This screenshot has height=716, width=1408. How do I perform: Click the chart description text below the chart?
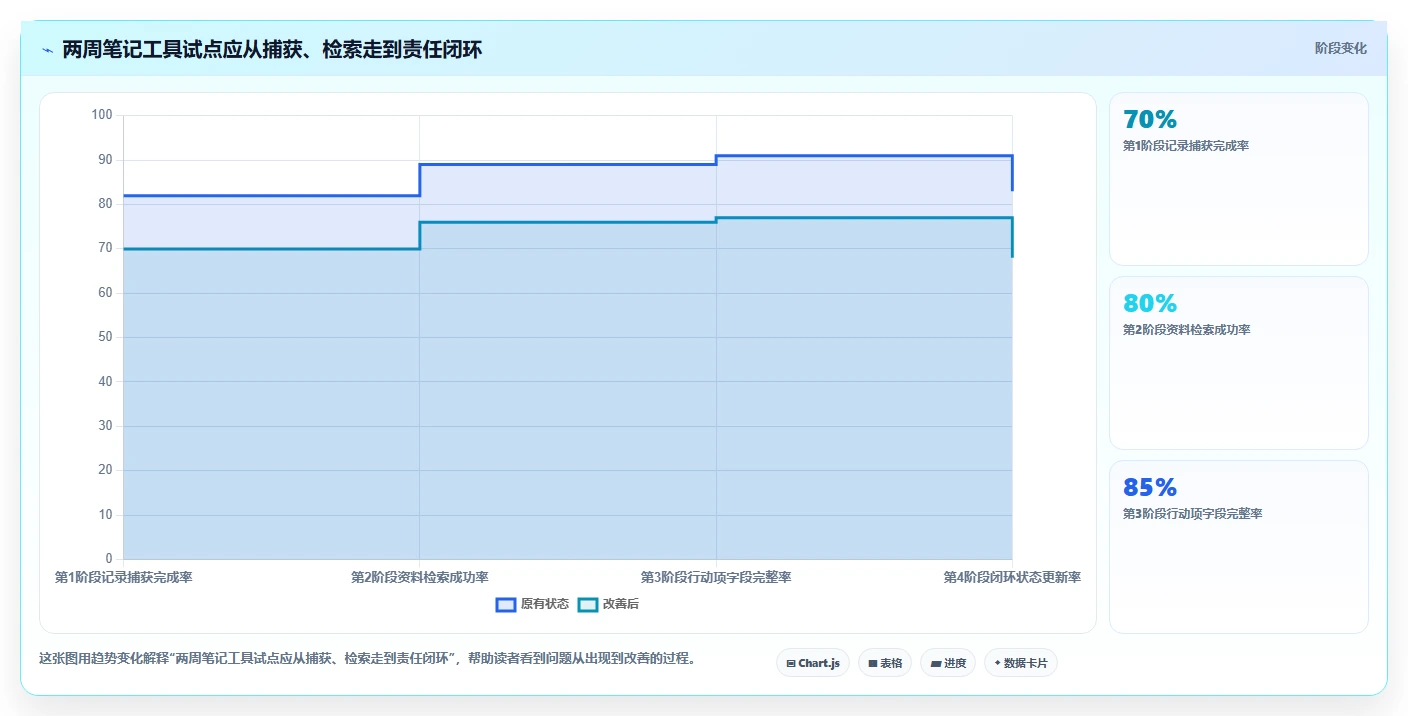tap(367, 659)
